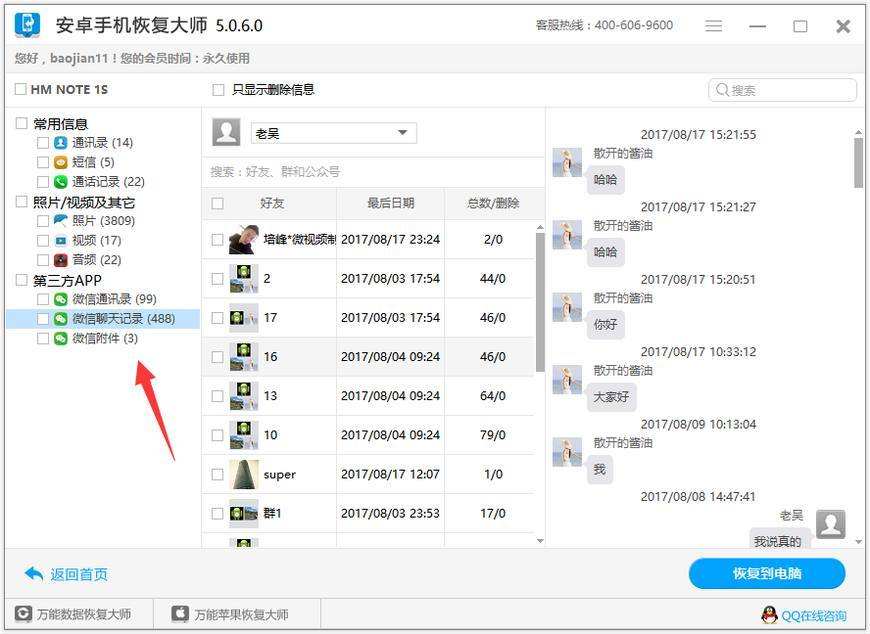Select friend row 10 date 2017/08/04 09:24
The height and width of the screenshot is (634, 870).
390,435
